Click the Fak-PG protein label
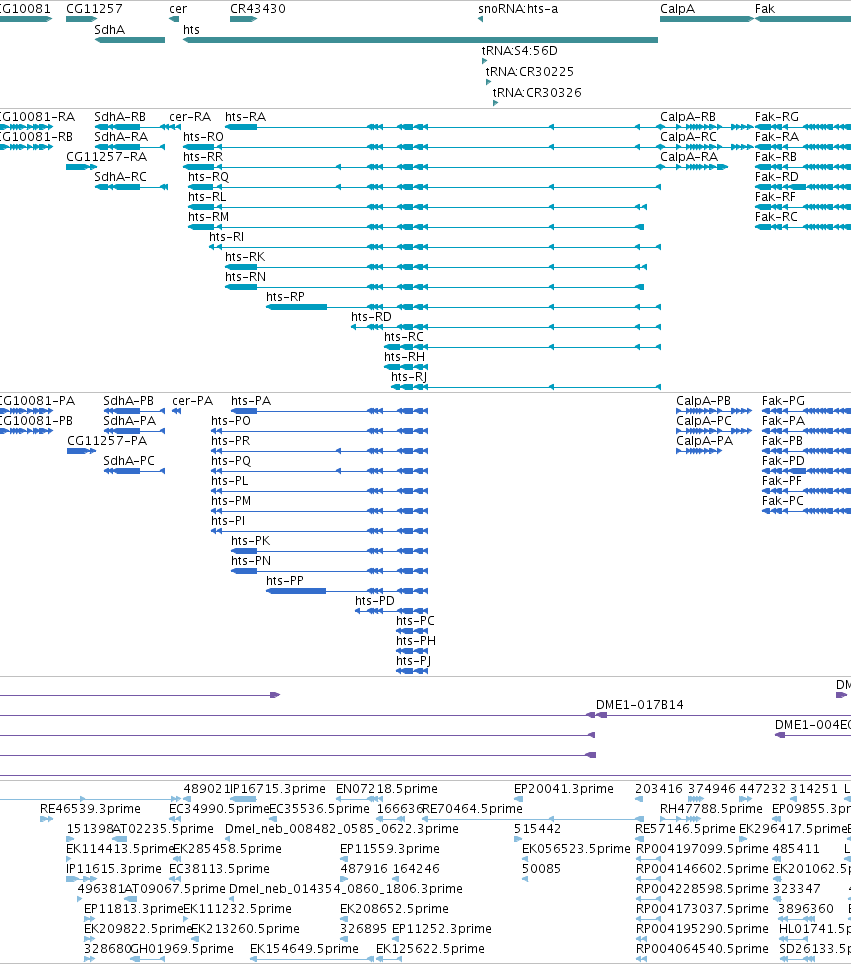 783,401
